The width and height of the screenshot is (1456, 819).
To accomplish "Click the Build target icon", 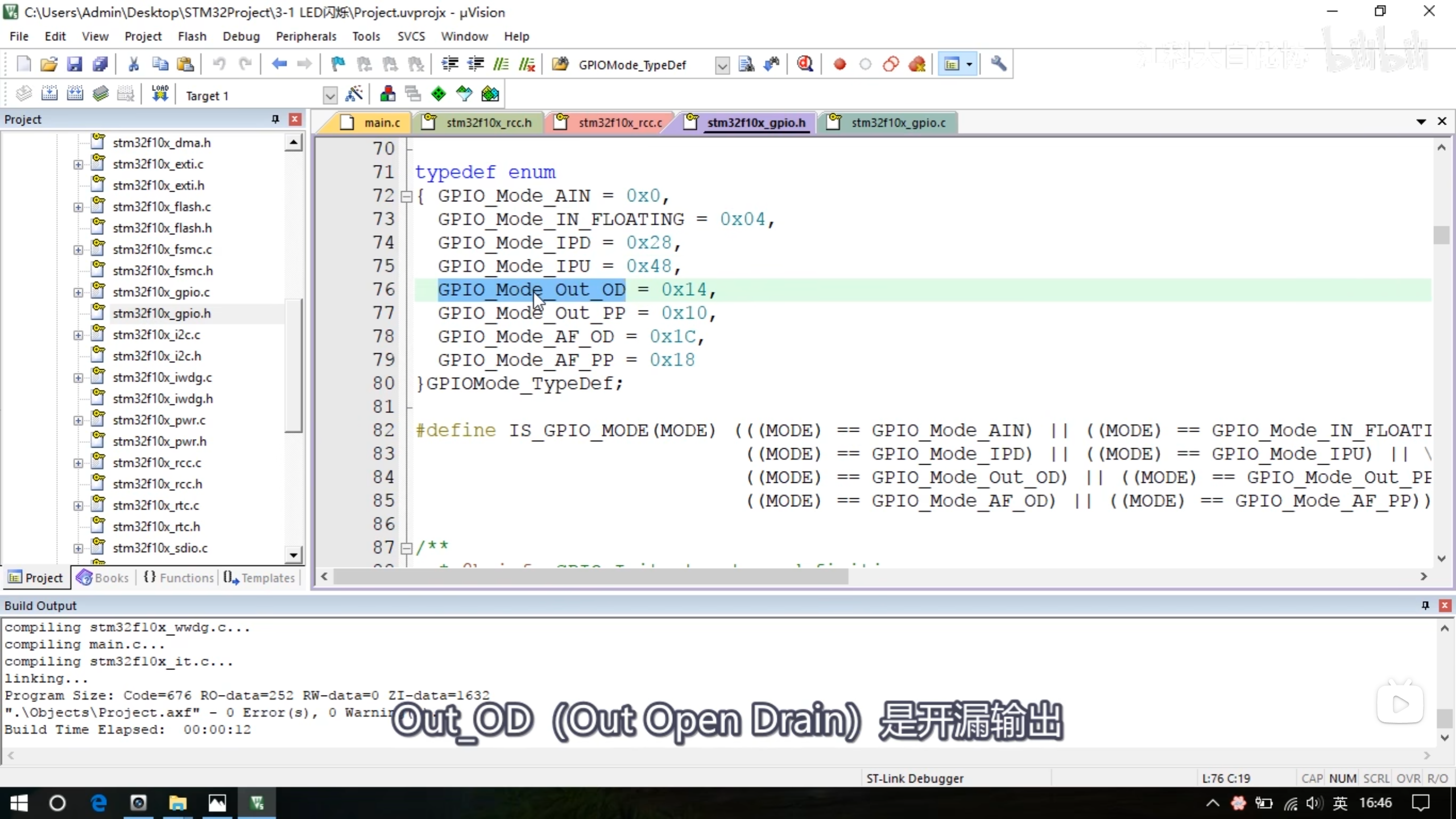I will (x=49, y=94).
